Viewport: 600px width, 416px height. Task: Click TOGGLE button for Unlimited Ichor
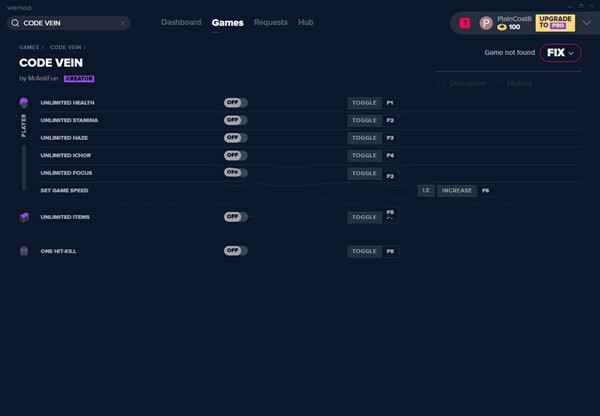tap(364, 156)
